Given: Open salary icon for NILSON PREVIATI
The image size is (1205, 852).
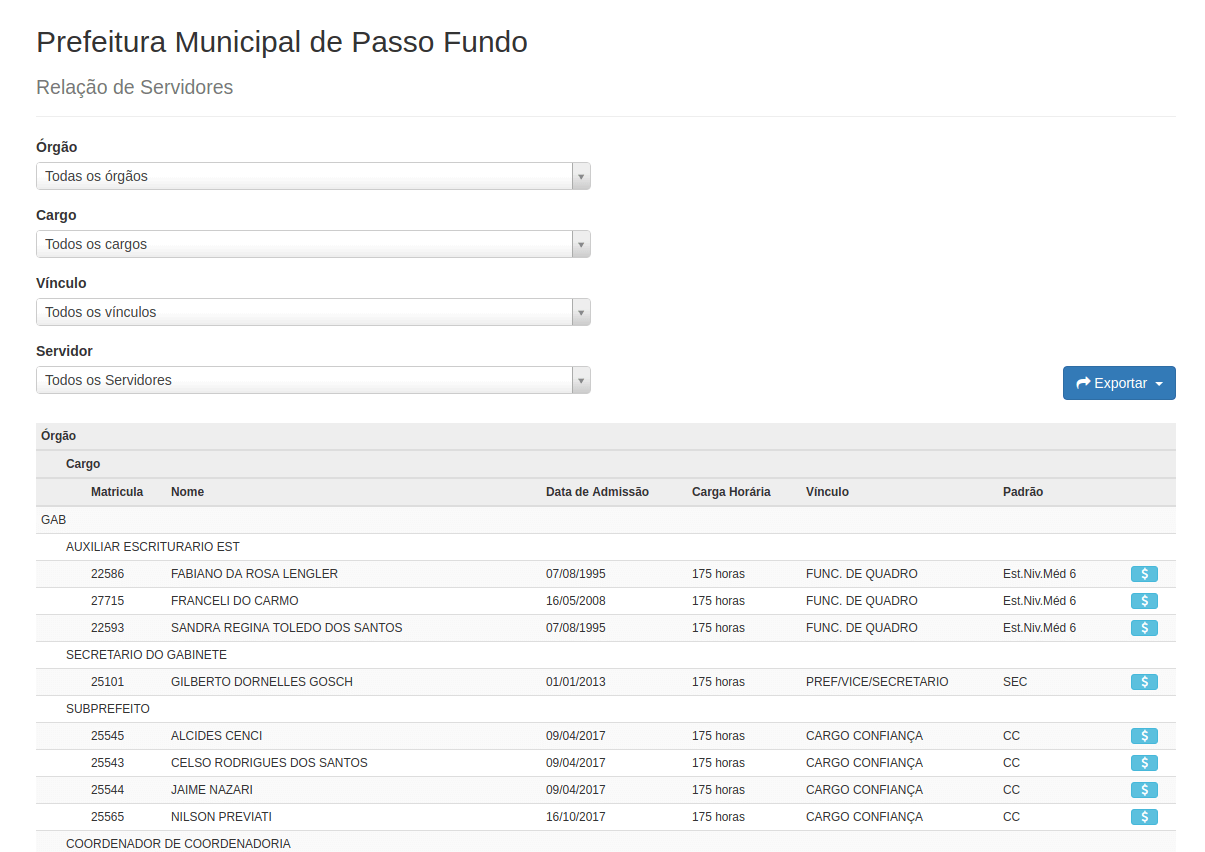Looking at the screenshot, I should 1144,817.
